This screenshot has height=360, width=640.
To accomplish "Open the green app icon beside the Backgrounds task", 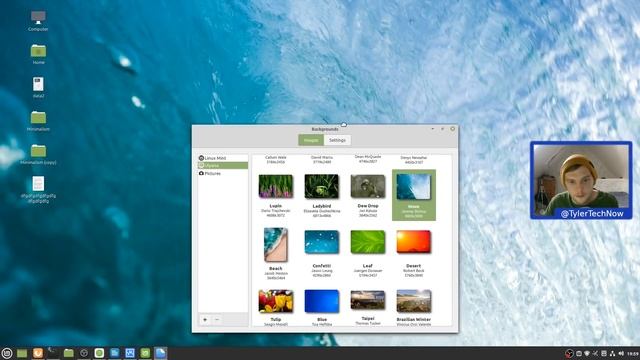I will point(145,353).
